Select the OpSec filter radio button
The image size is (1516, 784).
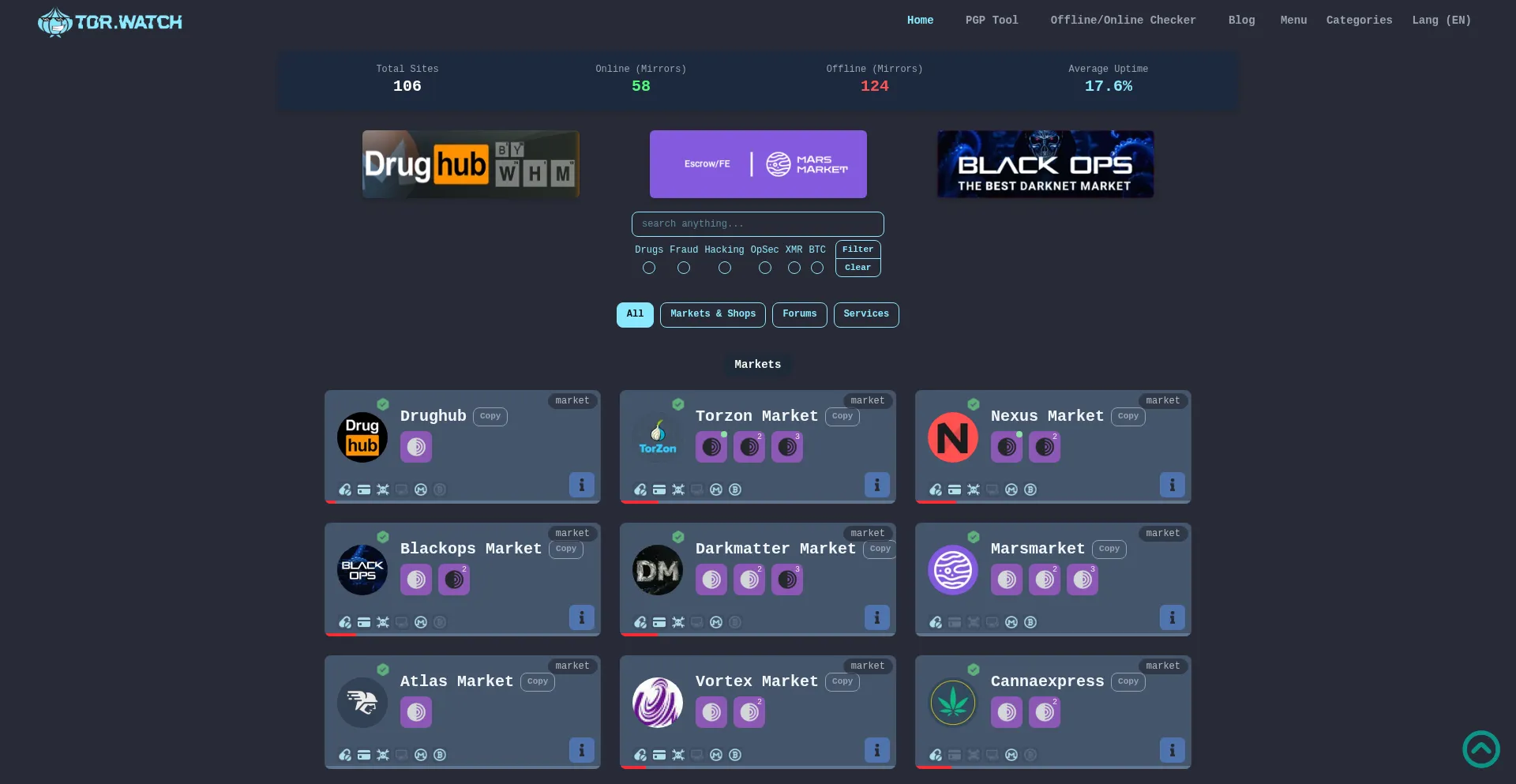(x=765, y=268)
